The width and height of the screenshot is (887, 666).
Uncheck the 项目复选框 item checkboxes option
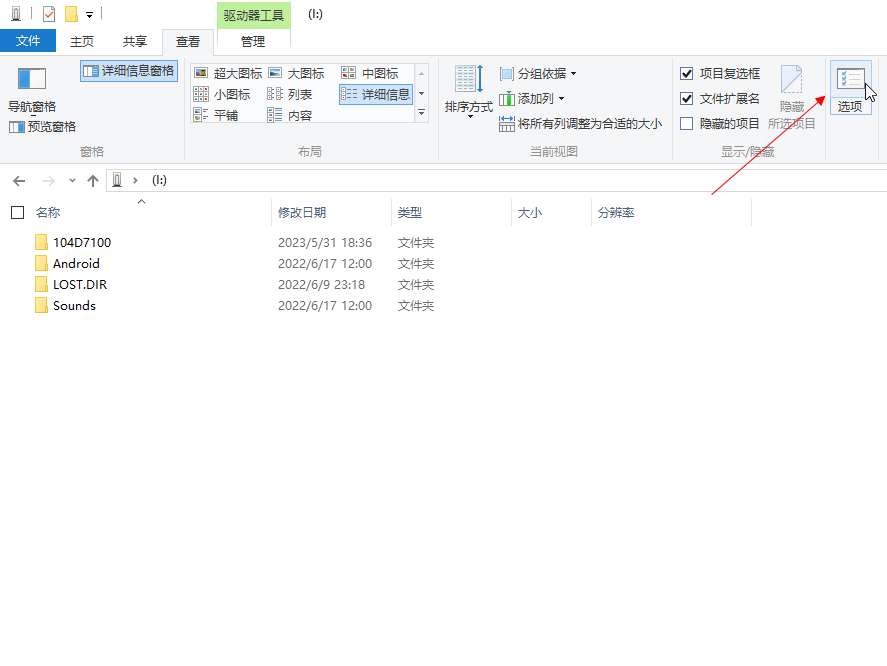click(686, 74)
